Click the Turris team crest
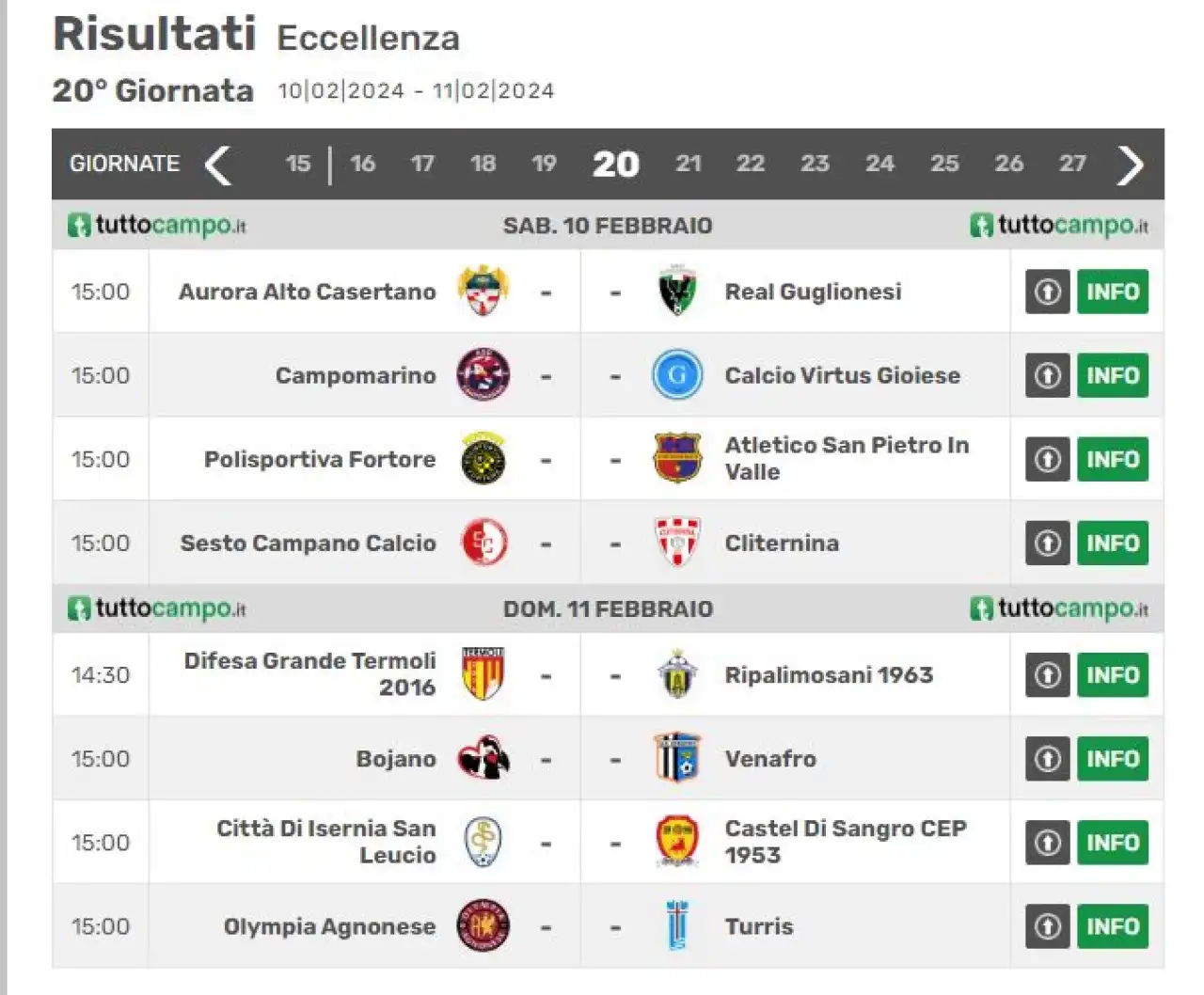This screenshot has width=1204, height=995. [x=677, y=925]
